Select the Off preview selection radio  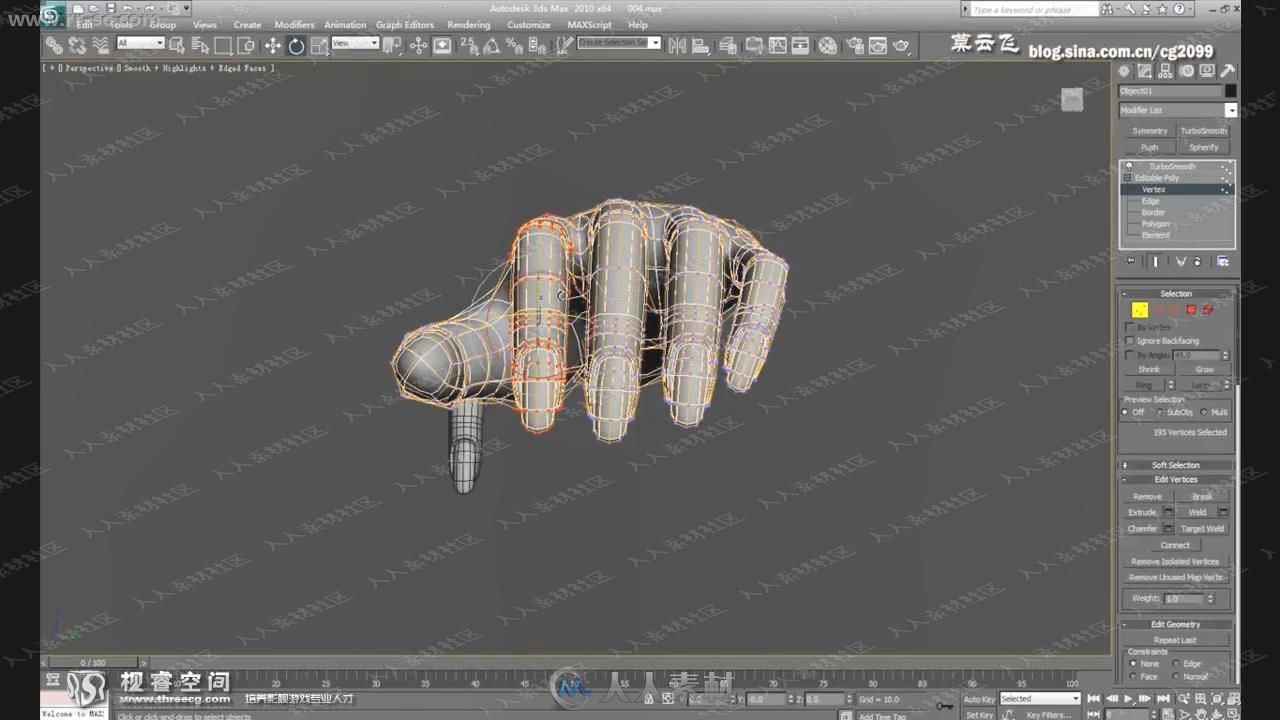[1126, 412]
